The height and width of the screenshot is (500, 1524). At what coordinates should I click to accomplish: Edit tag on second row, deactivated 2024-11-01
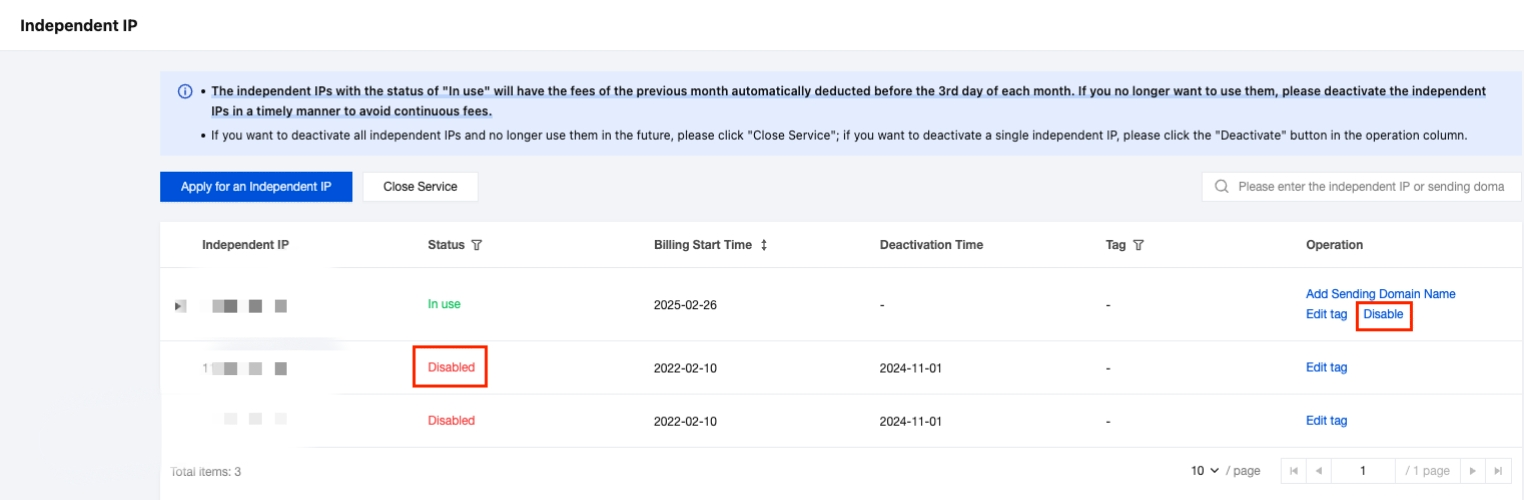[x=1326, y=368]
